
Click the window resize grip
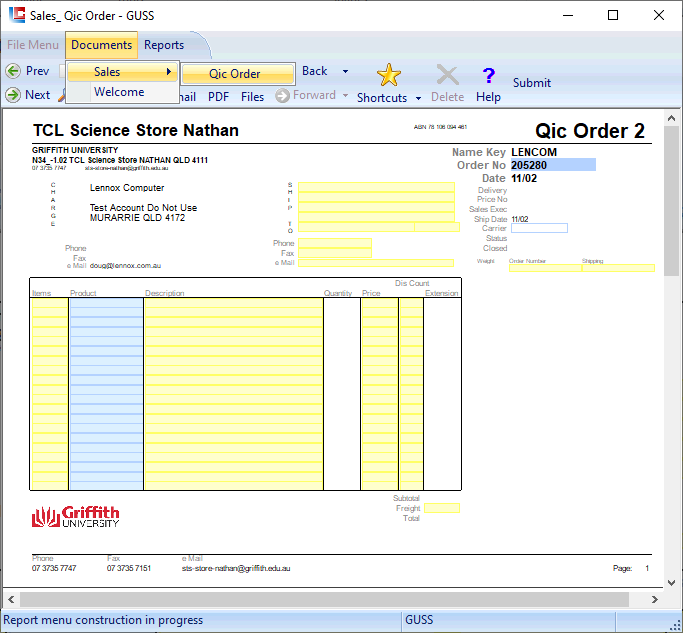coord(676,626)
